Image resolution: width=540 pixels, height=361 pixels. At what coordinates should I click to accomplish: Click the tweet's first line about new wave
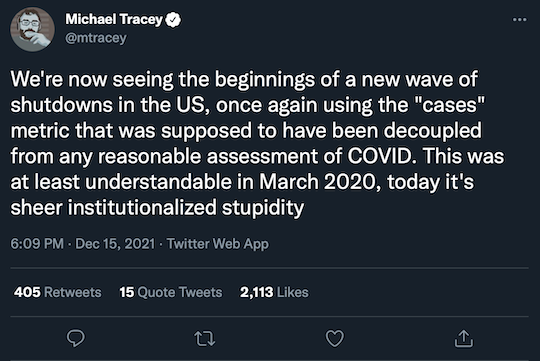point(244,80)
